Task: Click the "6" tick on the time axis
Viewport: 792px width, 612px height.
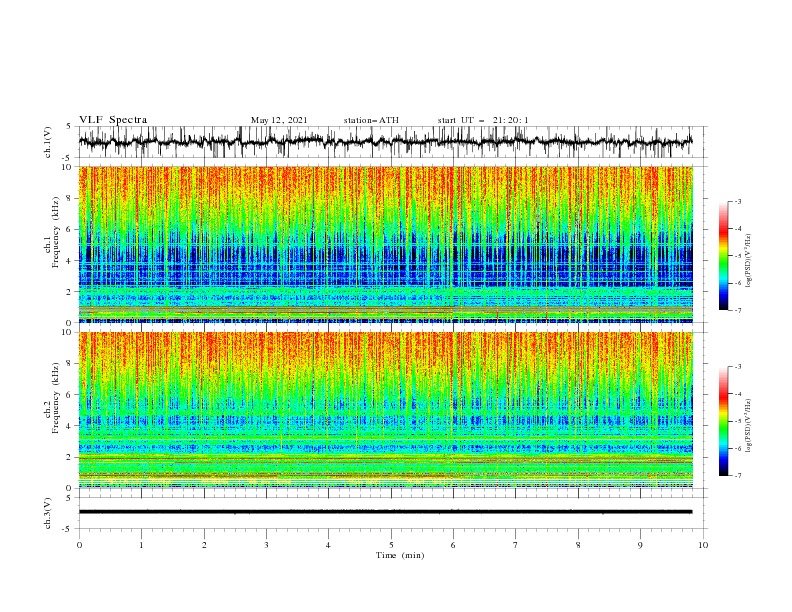Action: 453,545
